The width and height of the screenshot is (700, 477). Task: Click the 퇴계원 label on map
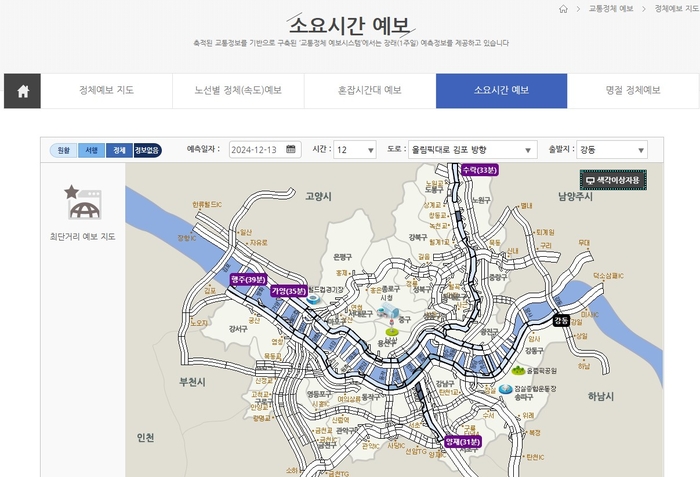(x=545, y=232)
